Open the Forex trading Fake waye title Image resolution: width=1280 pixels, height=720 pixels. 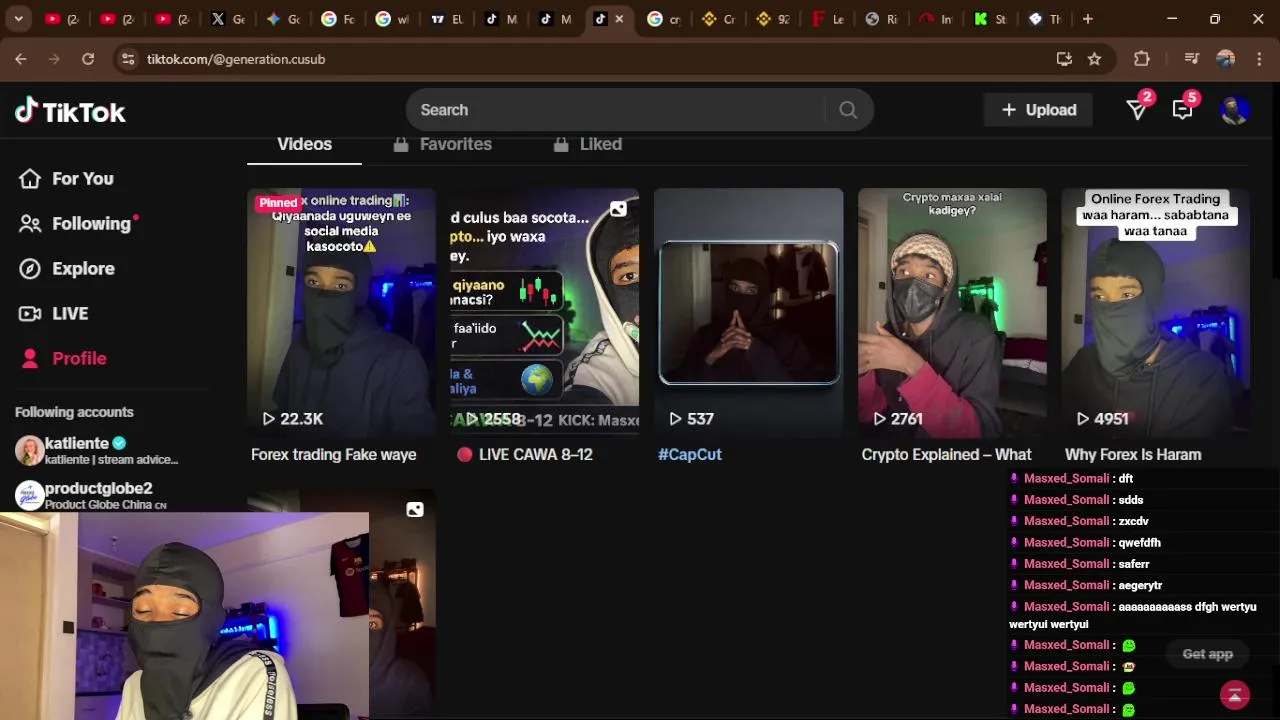pos(333,455)
